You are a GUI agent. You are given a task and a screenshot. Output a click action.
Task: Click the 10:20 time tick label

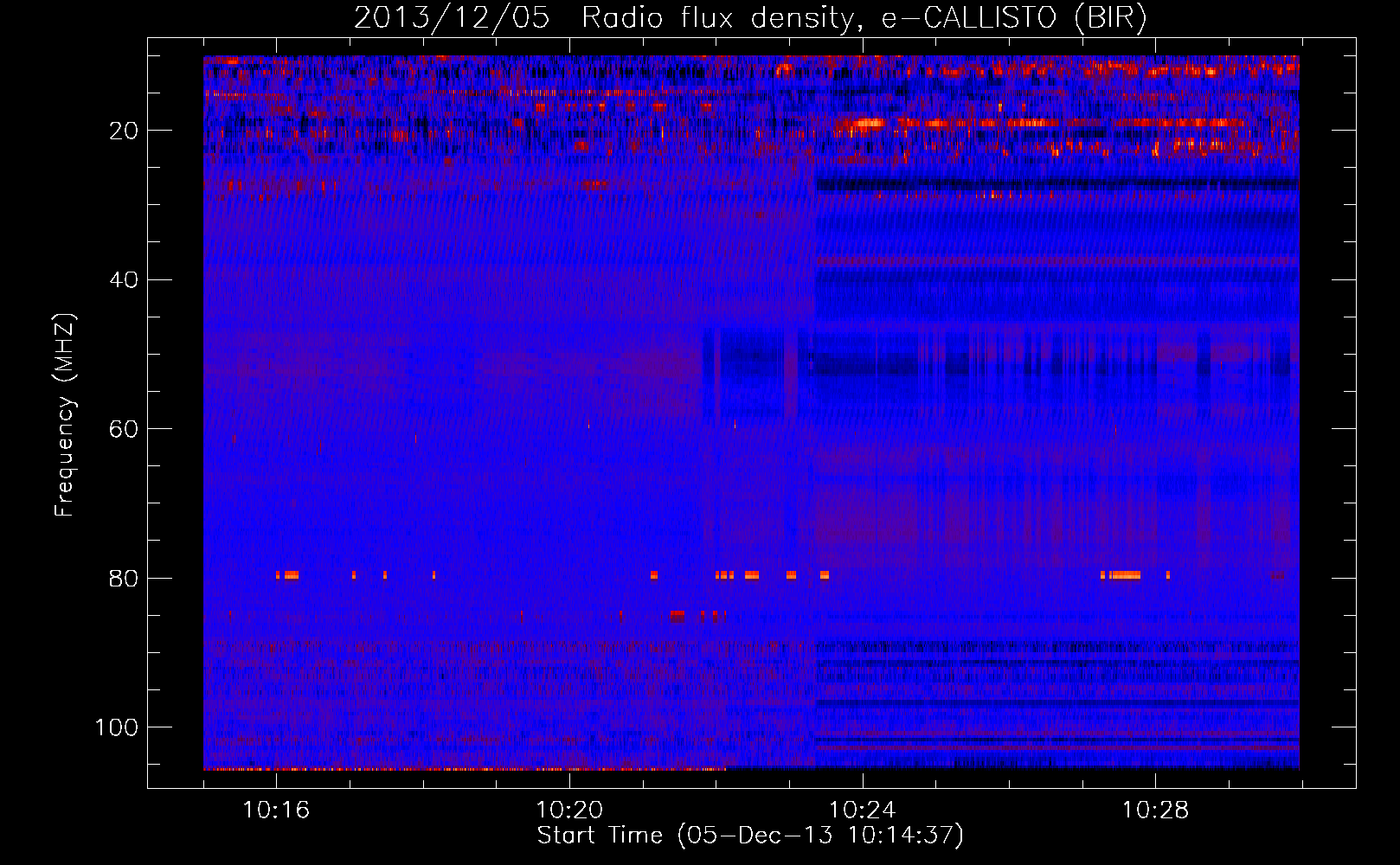coord(569,811)
